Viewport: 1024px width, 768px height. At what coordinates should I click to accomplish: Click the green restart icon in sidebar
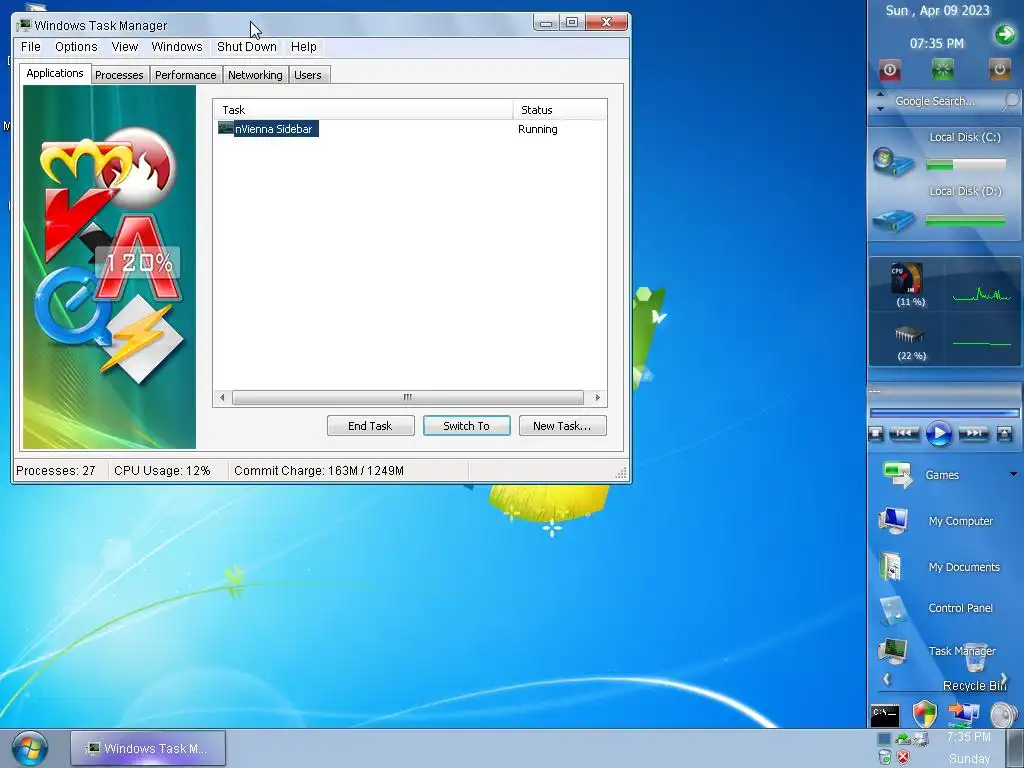coord(942,69)
